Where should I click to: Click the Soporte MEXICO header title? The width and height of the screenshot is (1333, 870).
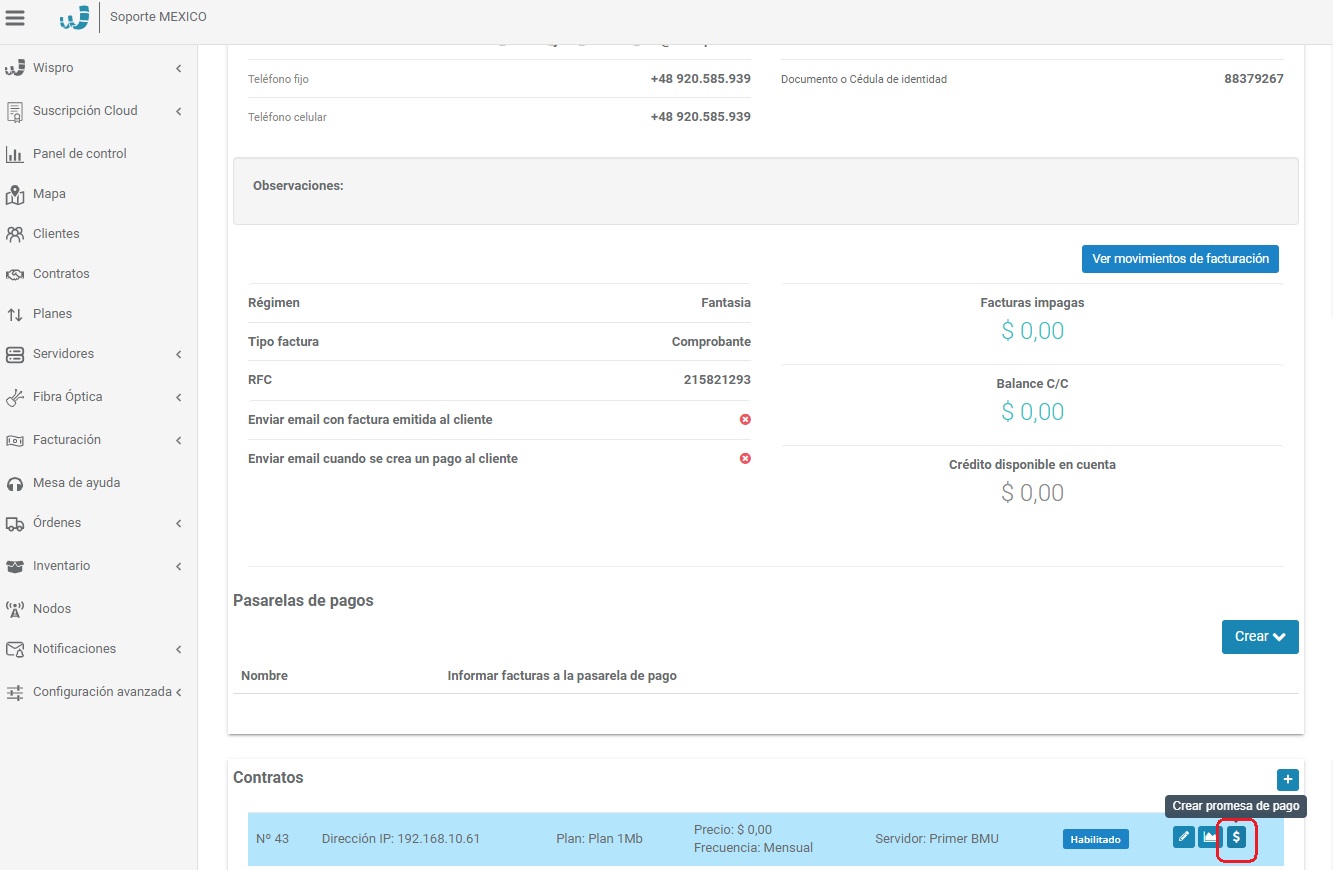pos(158,17)
